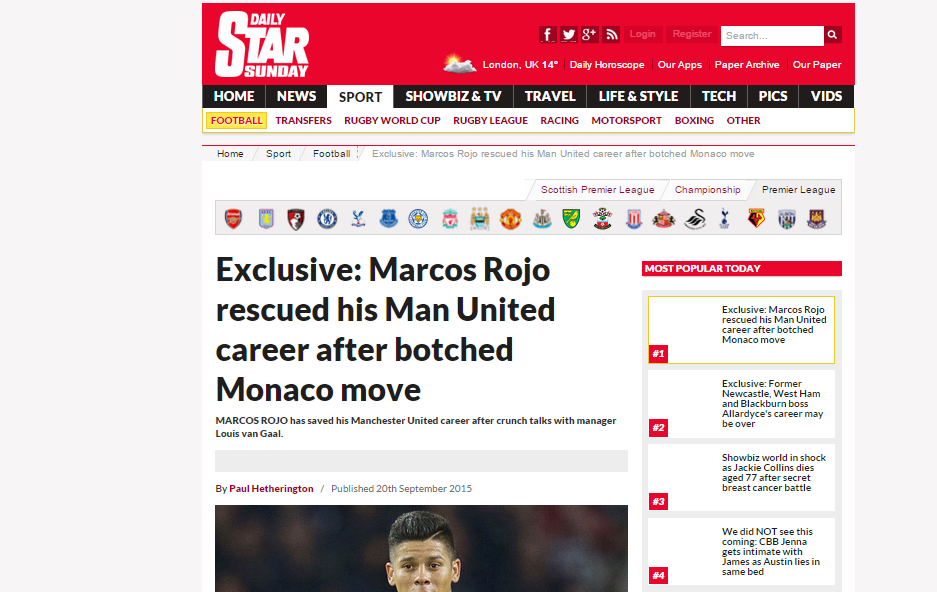
Task: Click the Daily Star Sunday logo
Action: tap(262, 45)
